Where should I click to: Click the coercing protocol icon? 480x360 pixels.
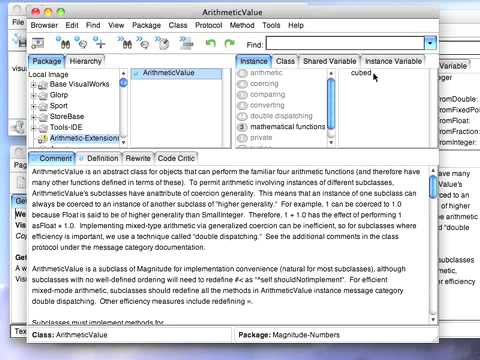click(242, 84)
